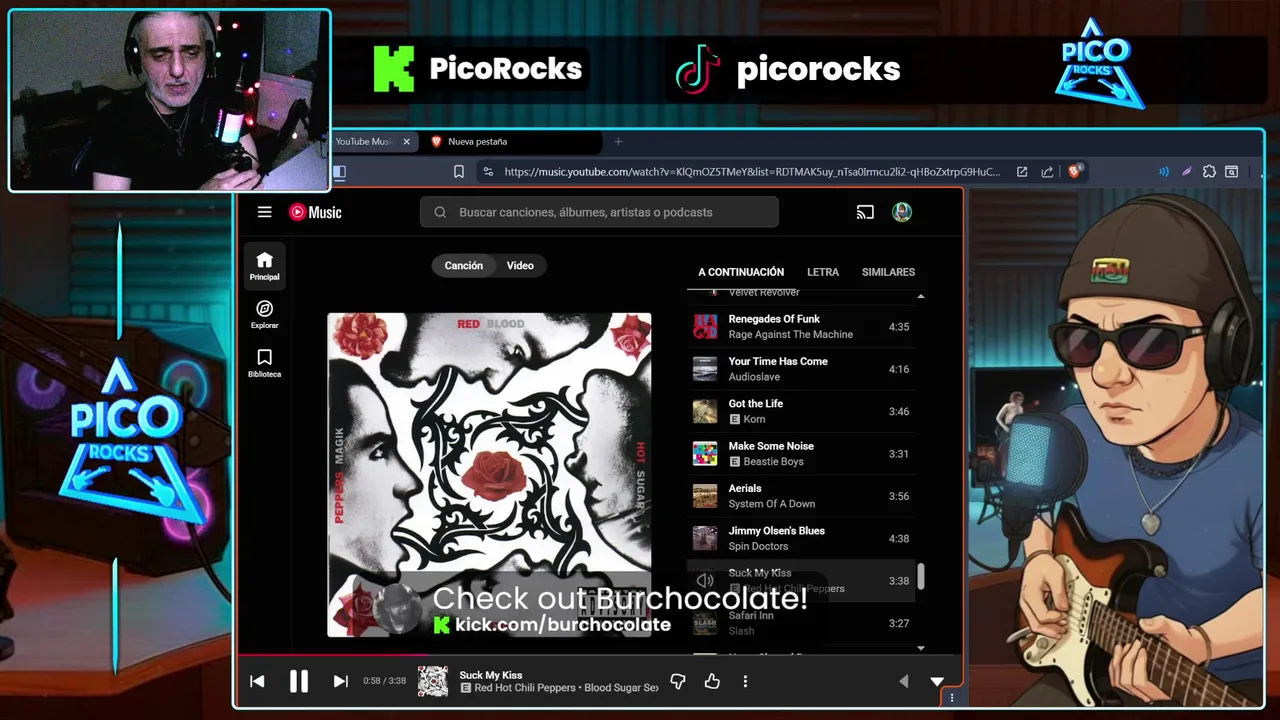Skip to the previous track

pyautogui.click(x=257, y=681)
